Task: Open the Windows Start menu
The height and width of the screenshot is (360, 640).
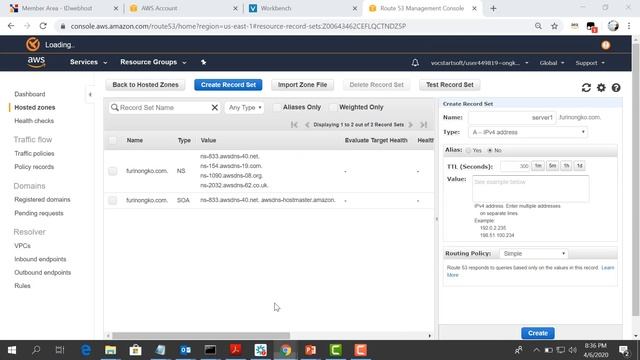Action: point(12,350)
